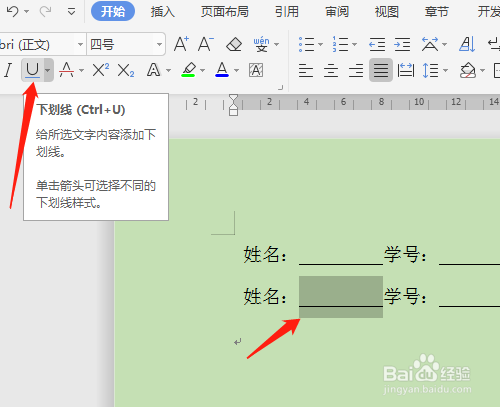Screen dimensions: 500x407
Task: Open the 插入 ribbon tab
Action: click(x=162, y=12)
